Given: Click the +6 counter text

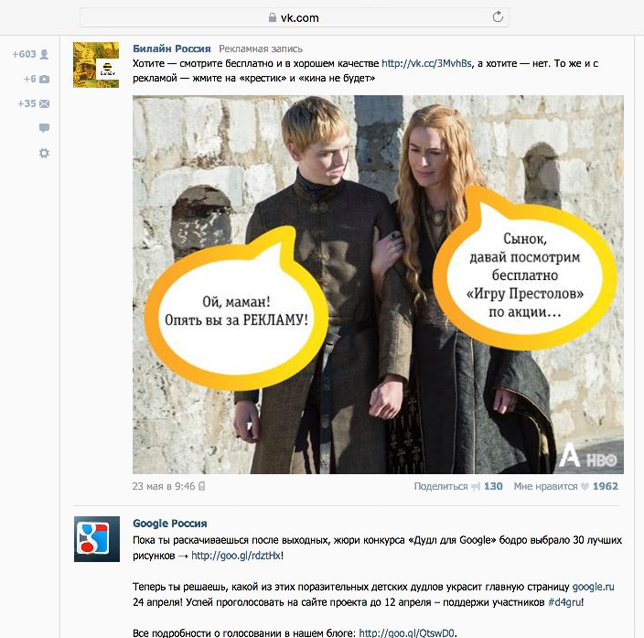Looking at the screenshot, I should coord(30,79).
